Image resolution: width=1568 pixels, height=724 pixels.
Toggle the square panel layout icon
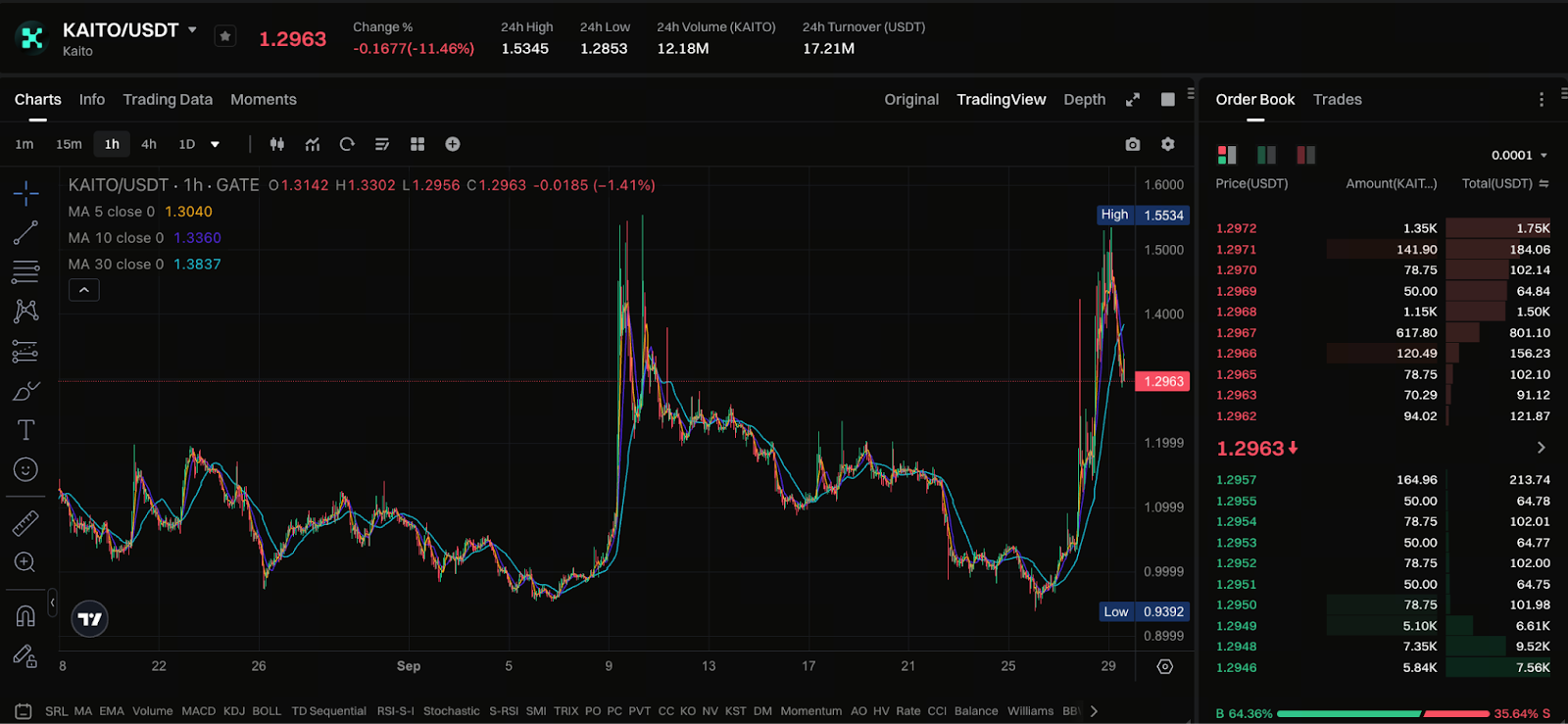click(x=1168, y=100)
